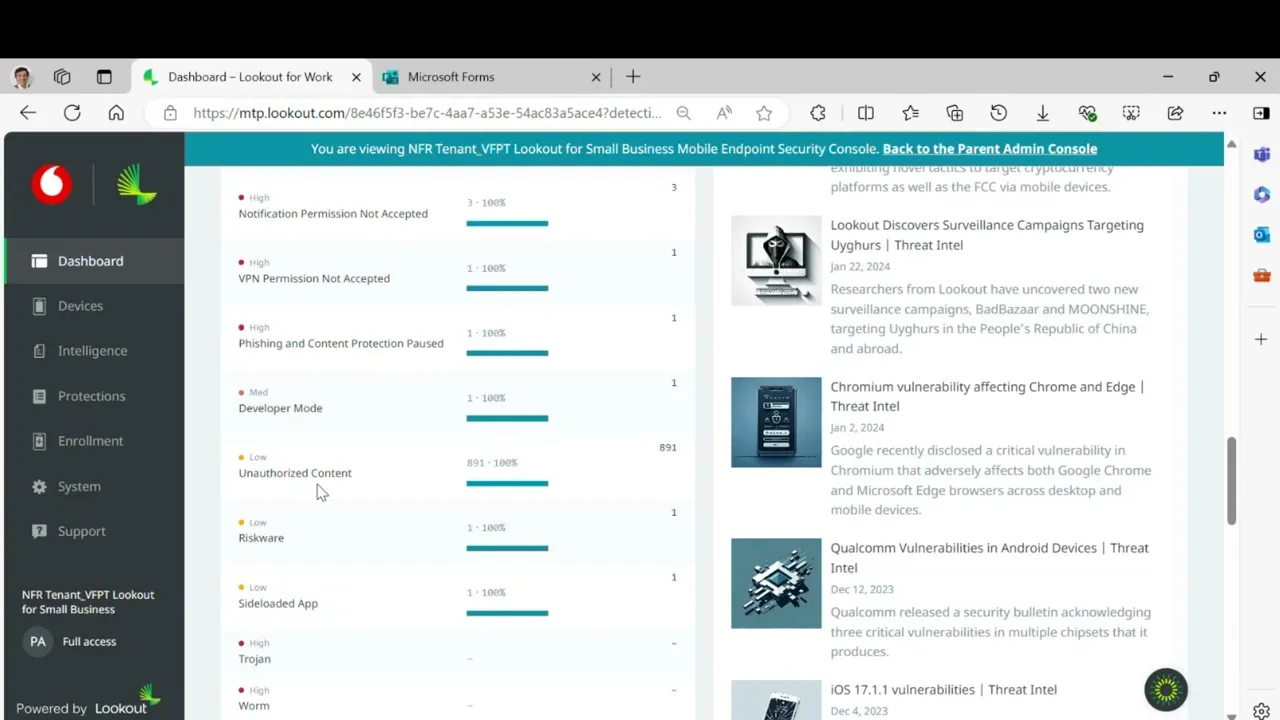Click the address bar URL
The height and width of the screenshot is (720, 1280).
coord(427,113)
